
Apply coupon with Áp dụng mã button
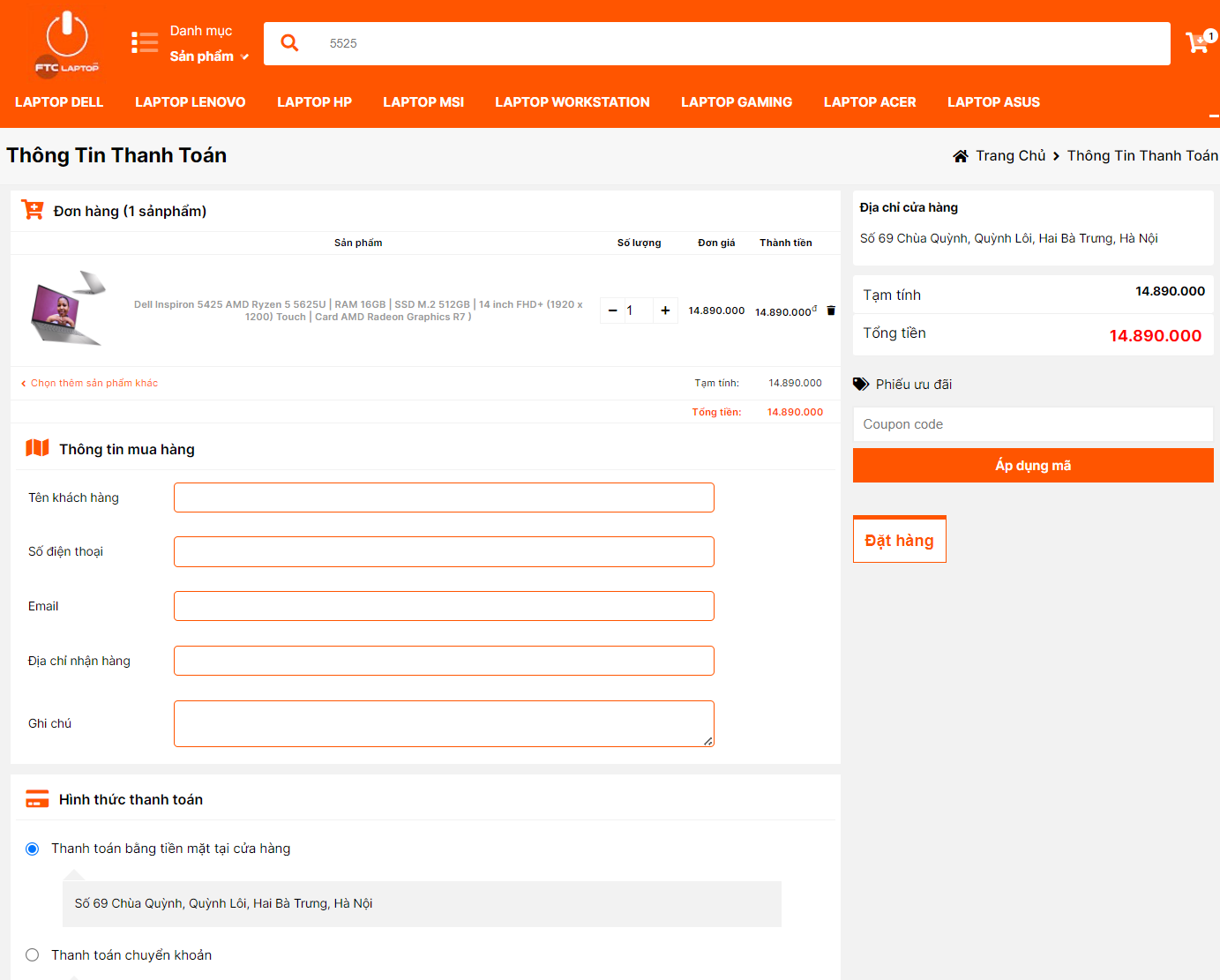[1032, 466]
